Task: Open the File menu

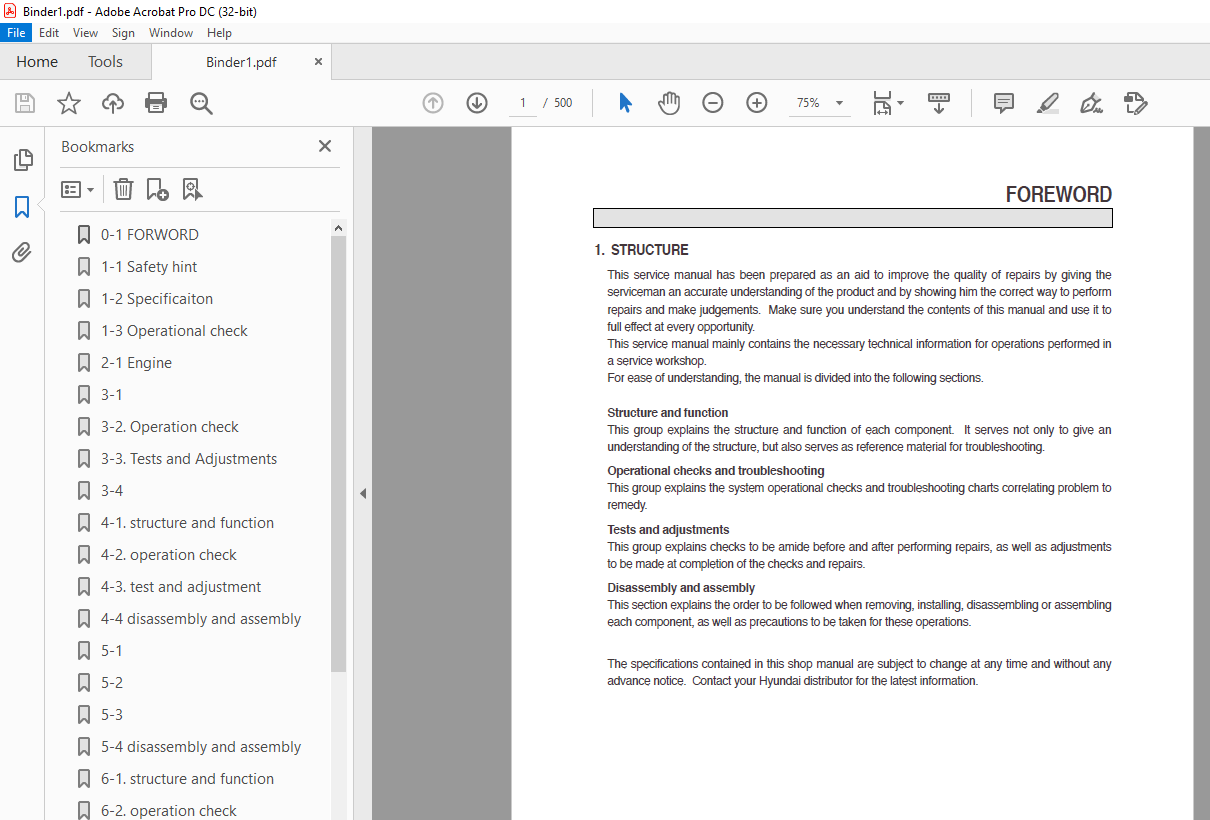Action: click(16, 33)
